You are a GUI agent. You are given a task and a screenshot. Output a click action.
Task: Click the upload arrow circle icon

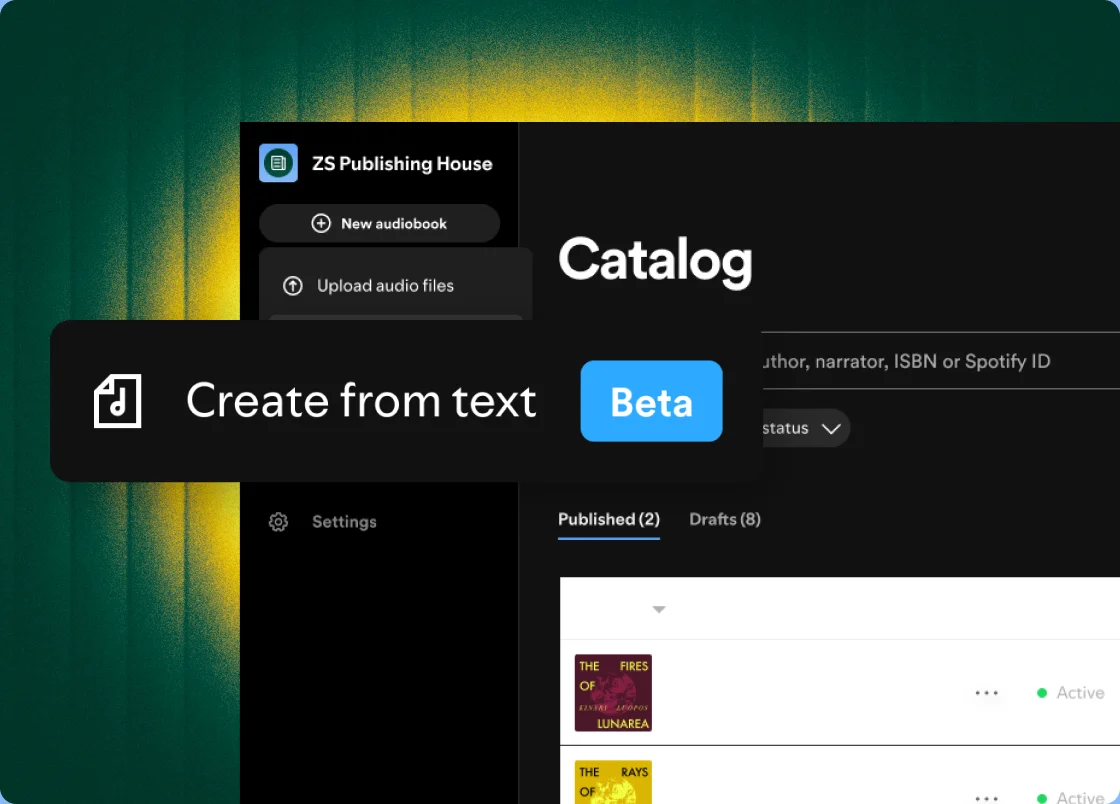coord(293,286)
